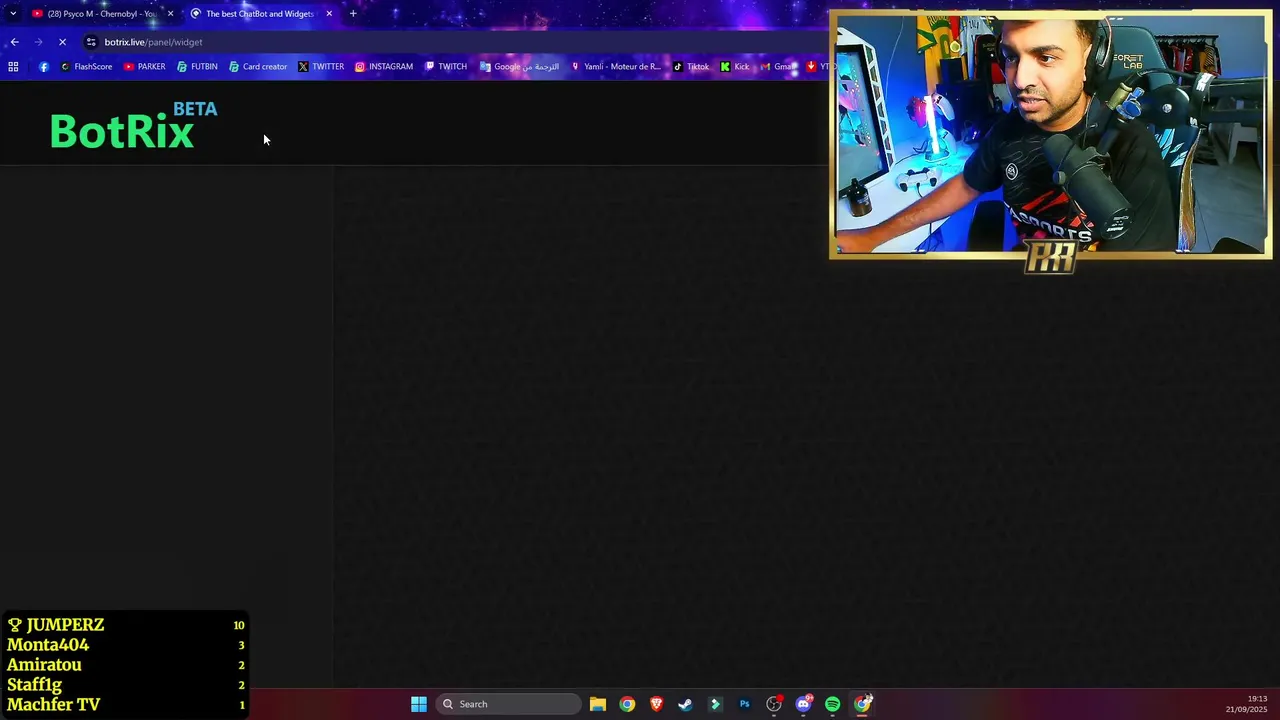Open the apps grid bookmark icon
Image resolution: width=1280 pixels, height=720 pixels.
[x=13, y=67]
